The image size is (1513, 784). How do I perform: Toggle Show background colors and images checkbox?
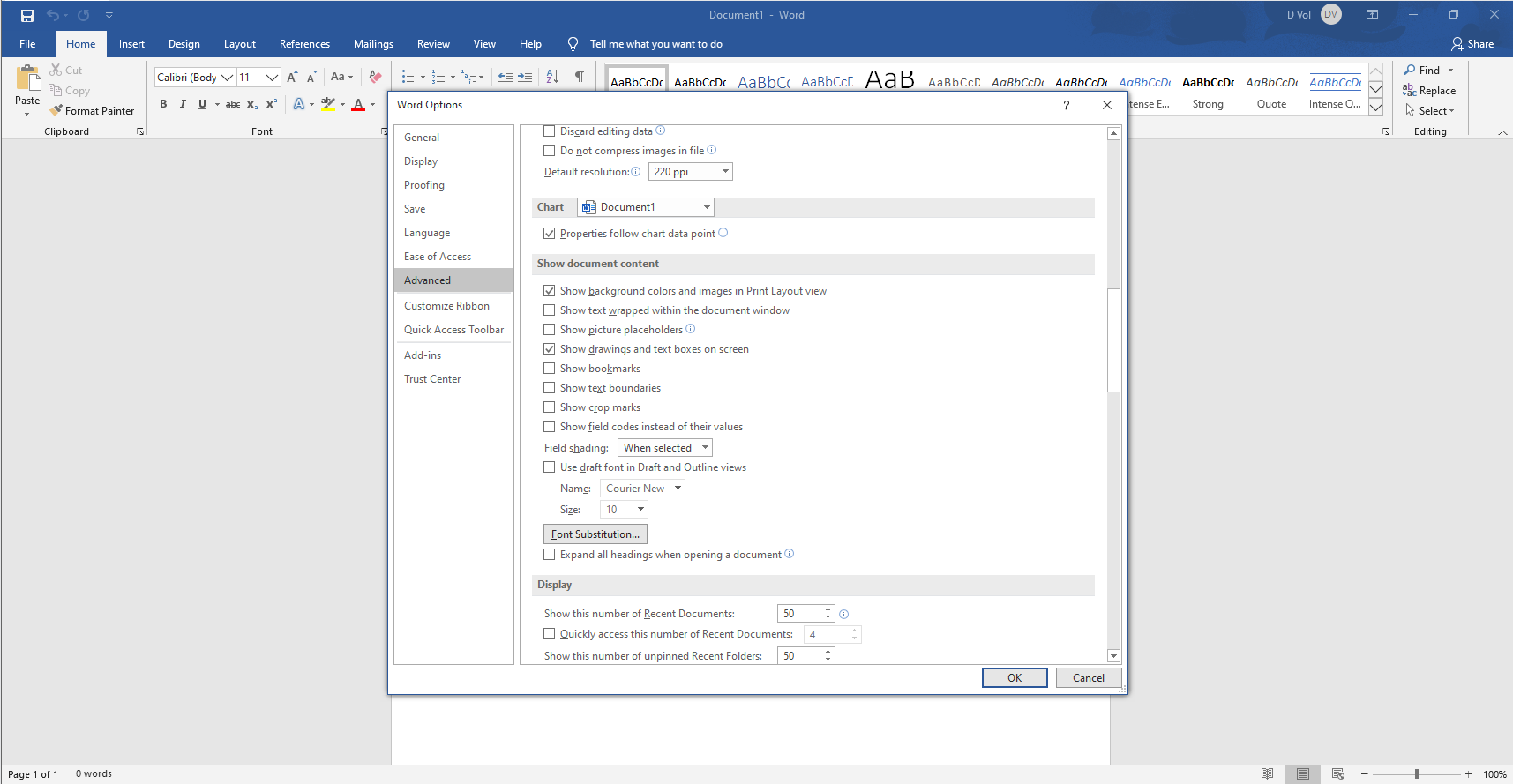(550, 291)
